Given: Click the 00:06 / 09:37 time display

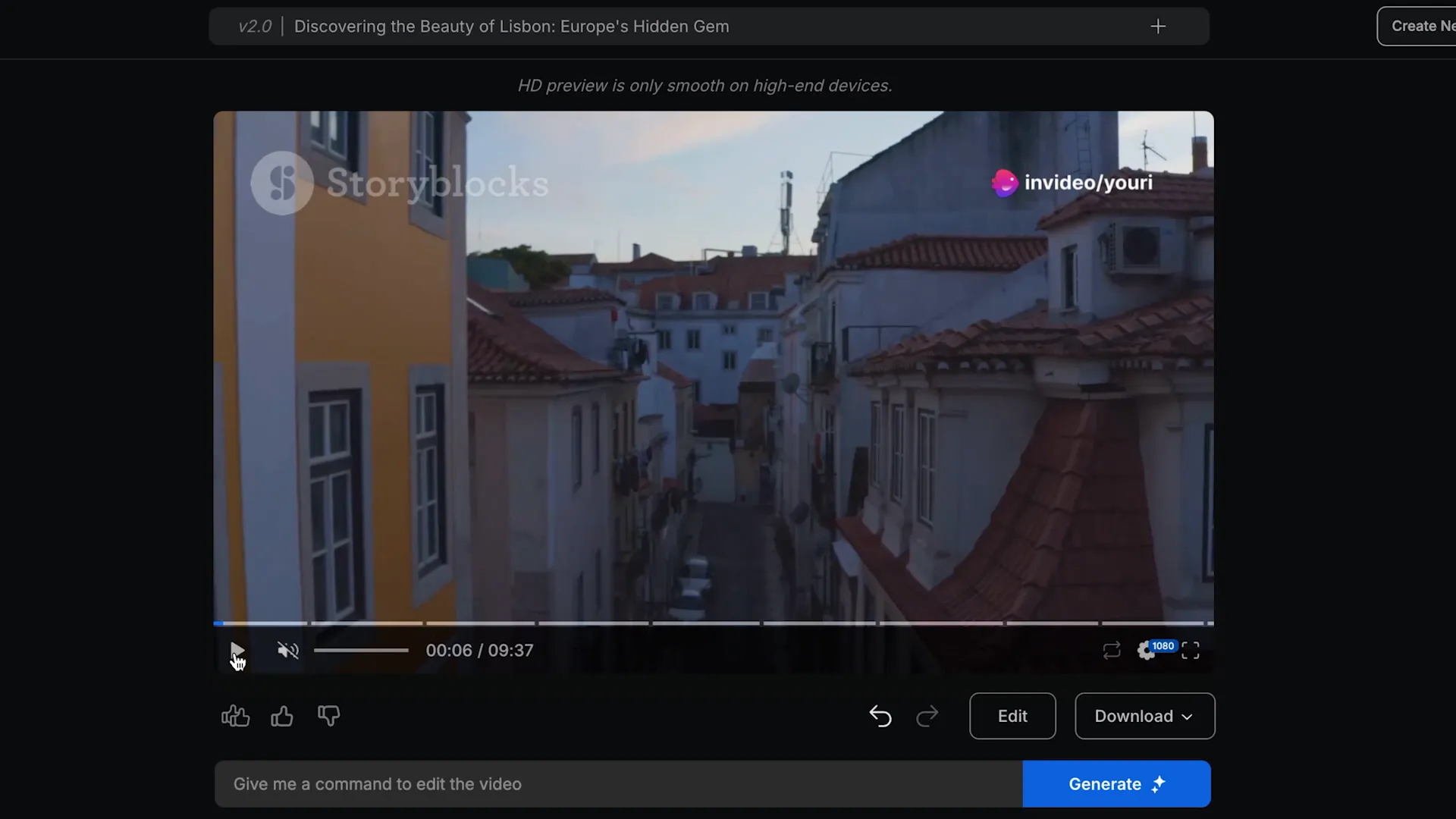Looking at the screenshot, I should 479,651.
